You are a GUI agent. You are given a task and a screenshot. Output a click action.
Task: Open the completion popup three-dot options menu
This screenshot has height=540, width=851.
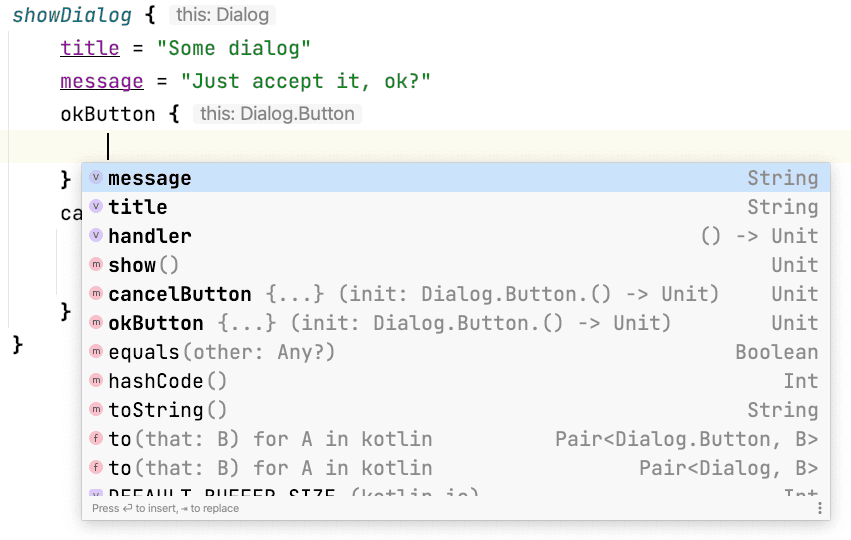[x=819, y=508]
